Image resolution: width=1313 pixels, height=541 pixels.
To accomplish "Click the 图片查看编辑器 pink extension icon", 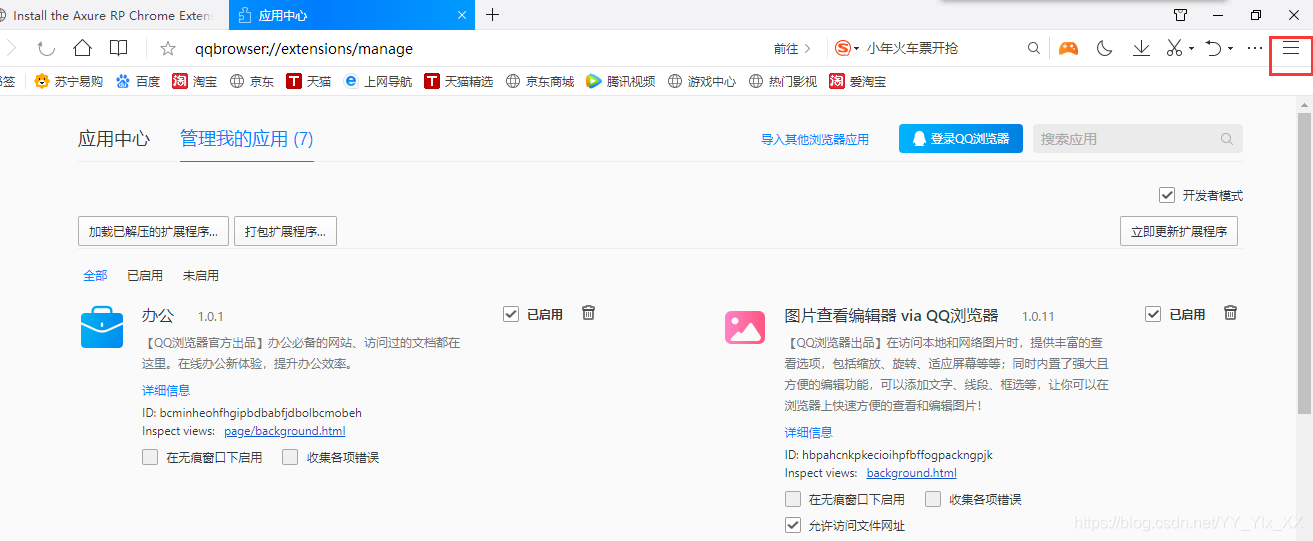I will (x=745, y=326).
